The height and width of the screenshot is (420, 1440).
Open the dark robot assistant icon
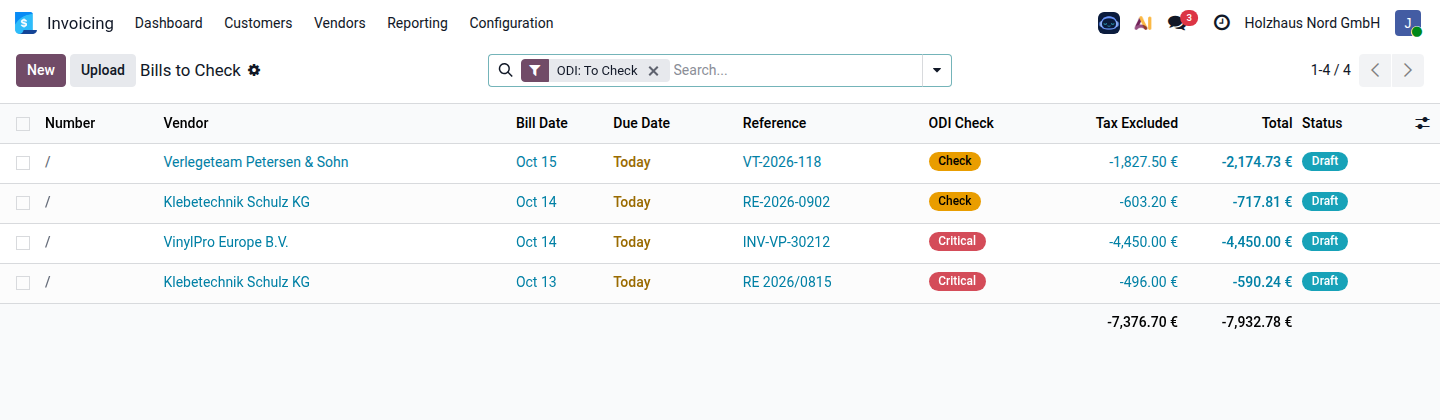[x=1109, y=23]
